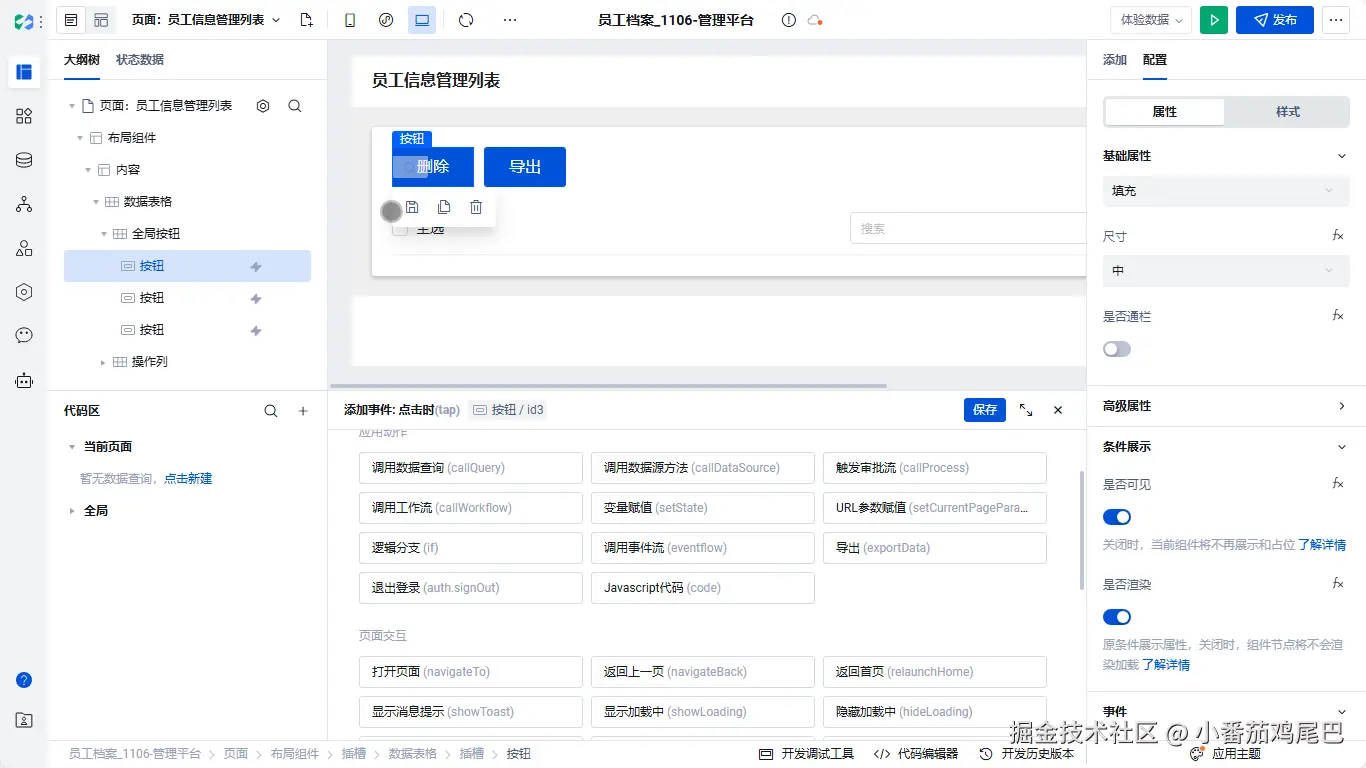Check the 全选 checkbox in the table

(400, 229)
